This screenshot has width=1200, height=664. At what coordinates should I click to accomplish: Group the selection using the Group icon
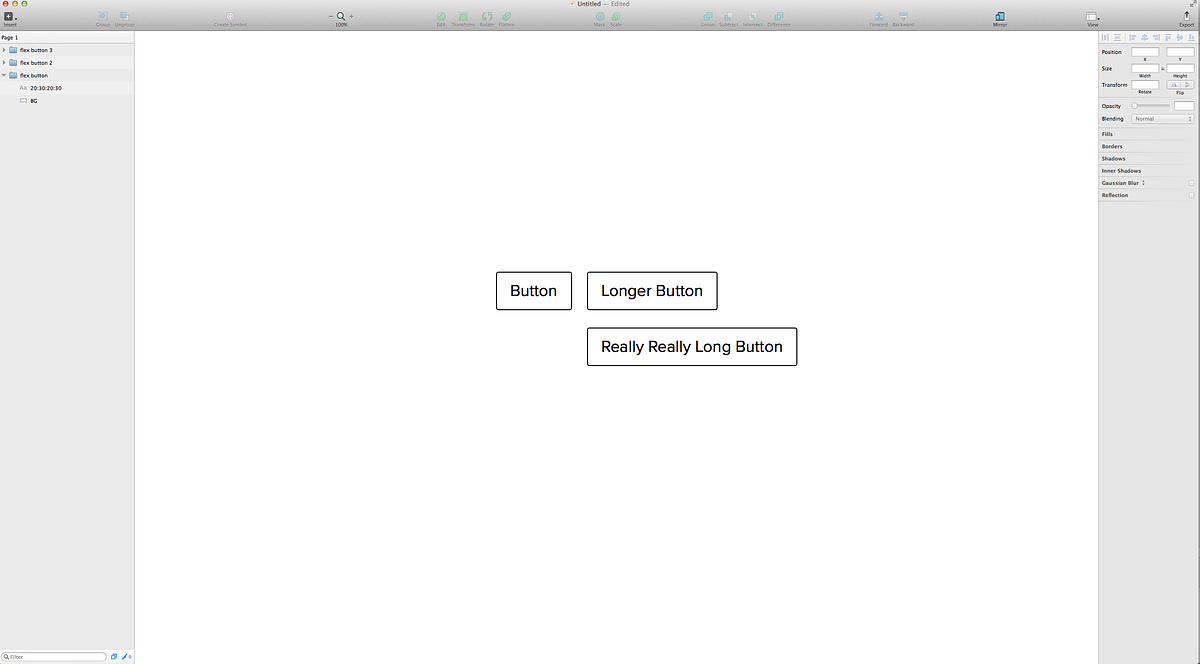tap(102, 17)
